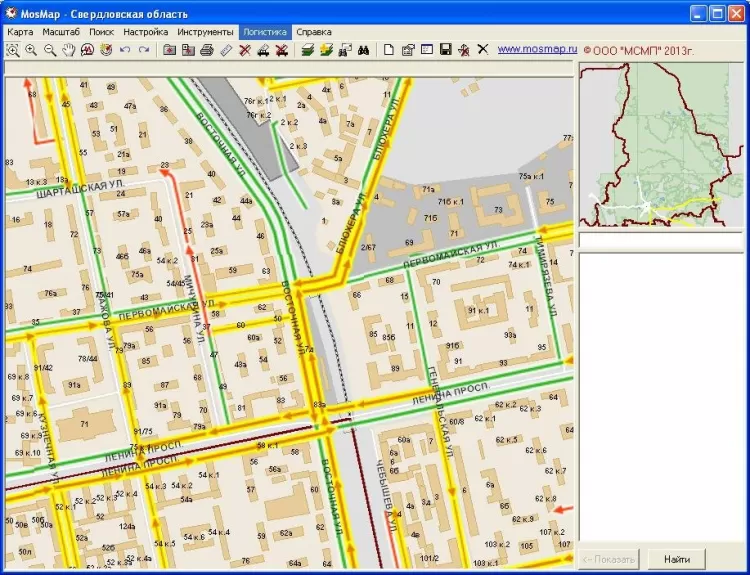This screenshot has height=575, width=750.
Task: Click the zoom out magnifier icon
Action: [50, 50]
